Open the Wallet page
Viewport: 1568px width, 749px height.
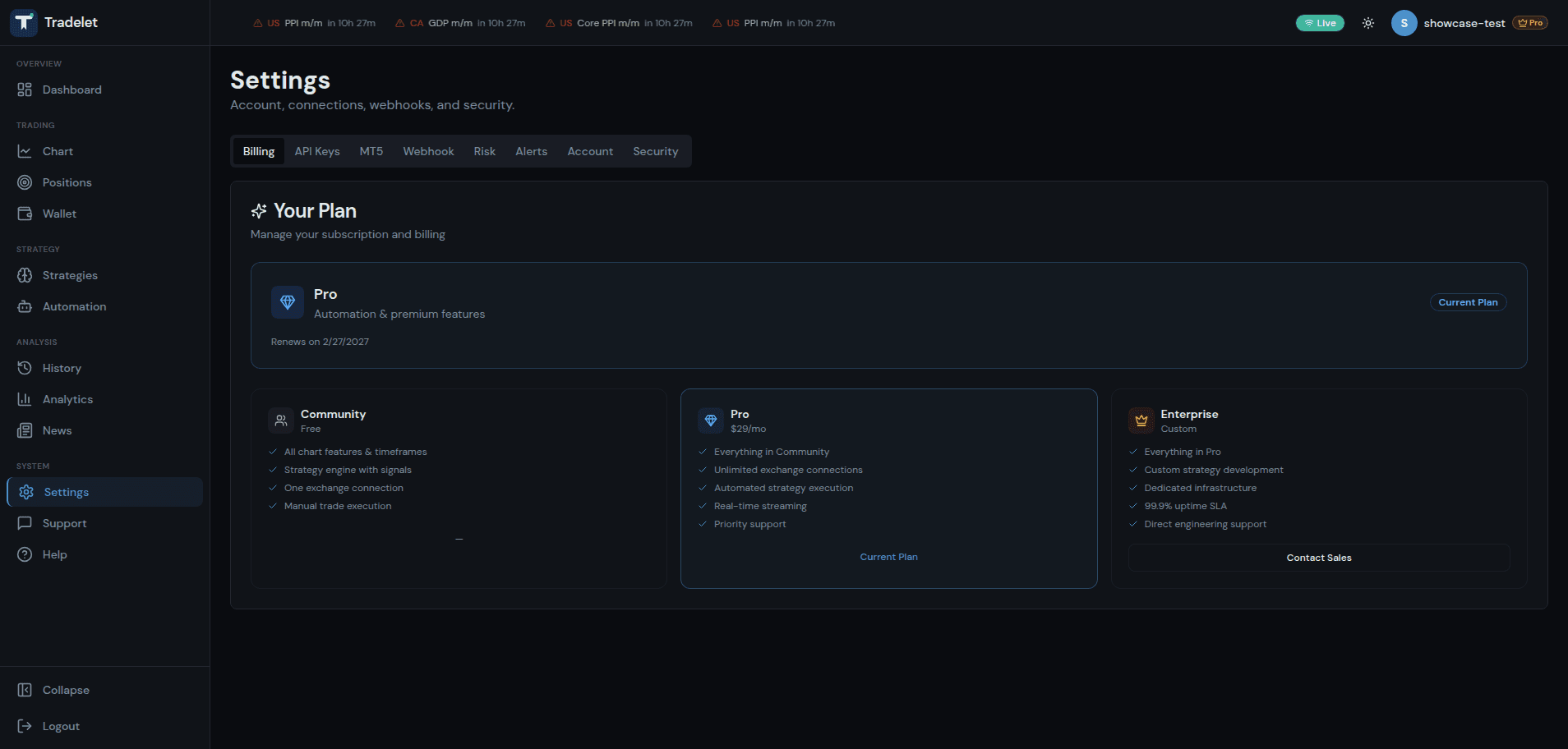click(x=59, y=214)
